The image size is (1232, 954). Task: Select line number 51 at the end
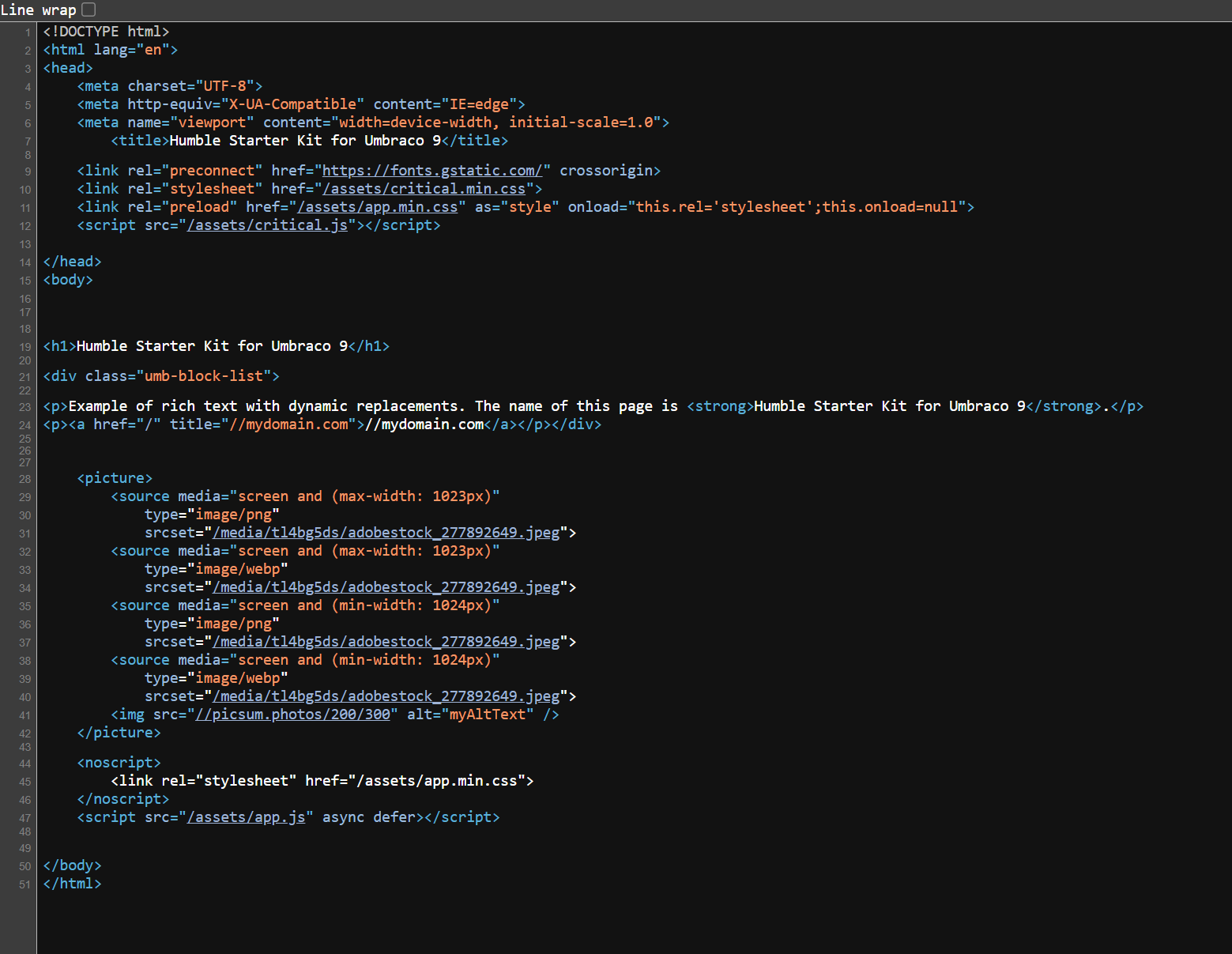tap(24, 884)
